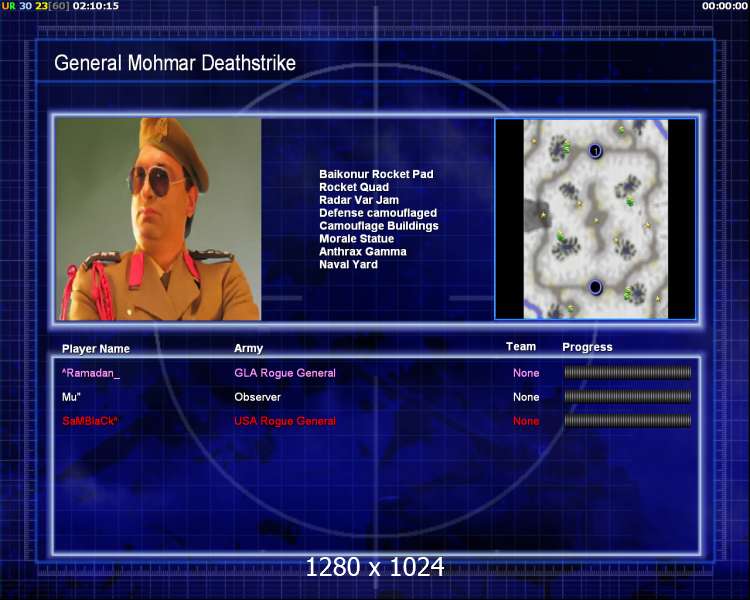
Task: Click Naval Yard entry
Action: click(348, 265)
